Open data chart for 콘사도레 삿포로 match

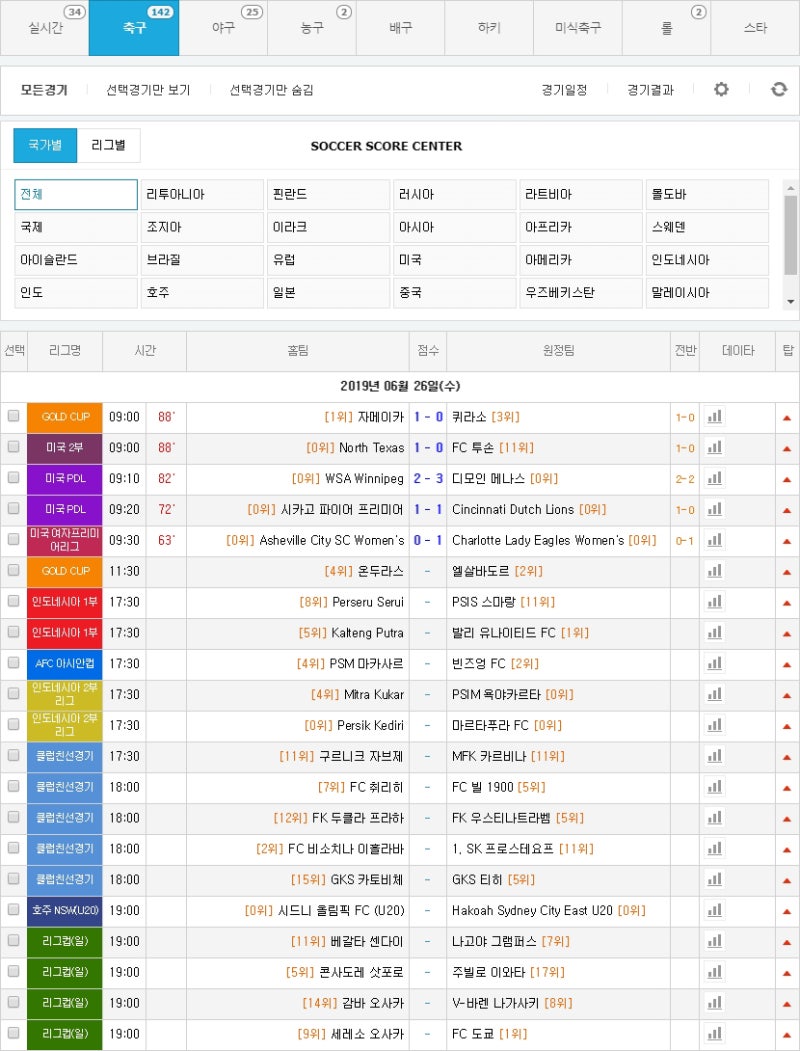coord(714,972)
